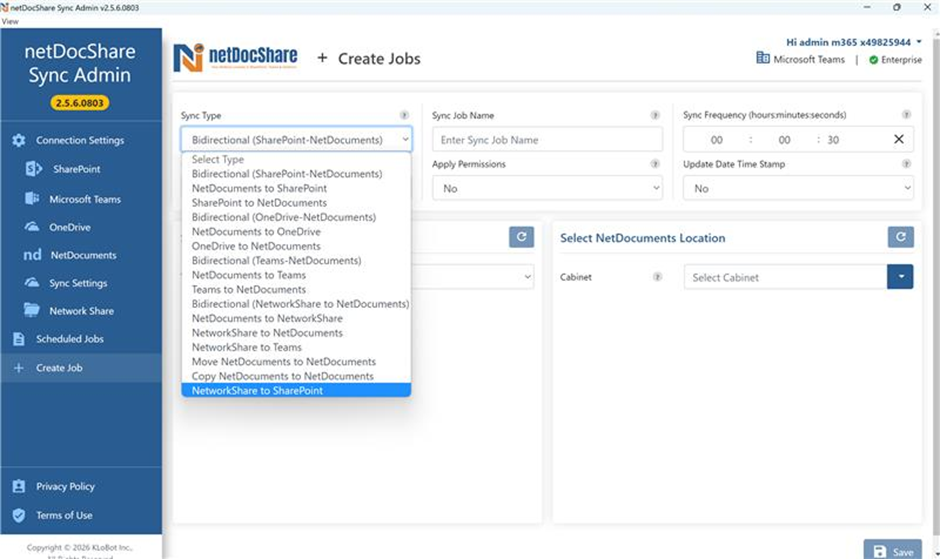Click the Sync Job Name help icon

click(x=655, y=115)
